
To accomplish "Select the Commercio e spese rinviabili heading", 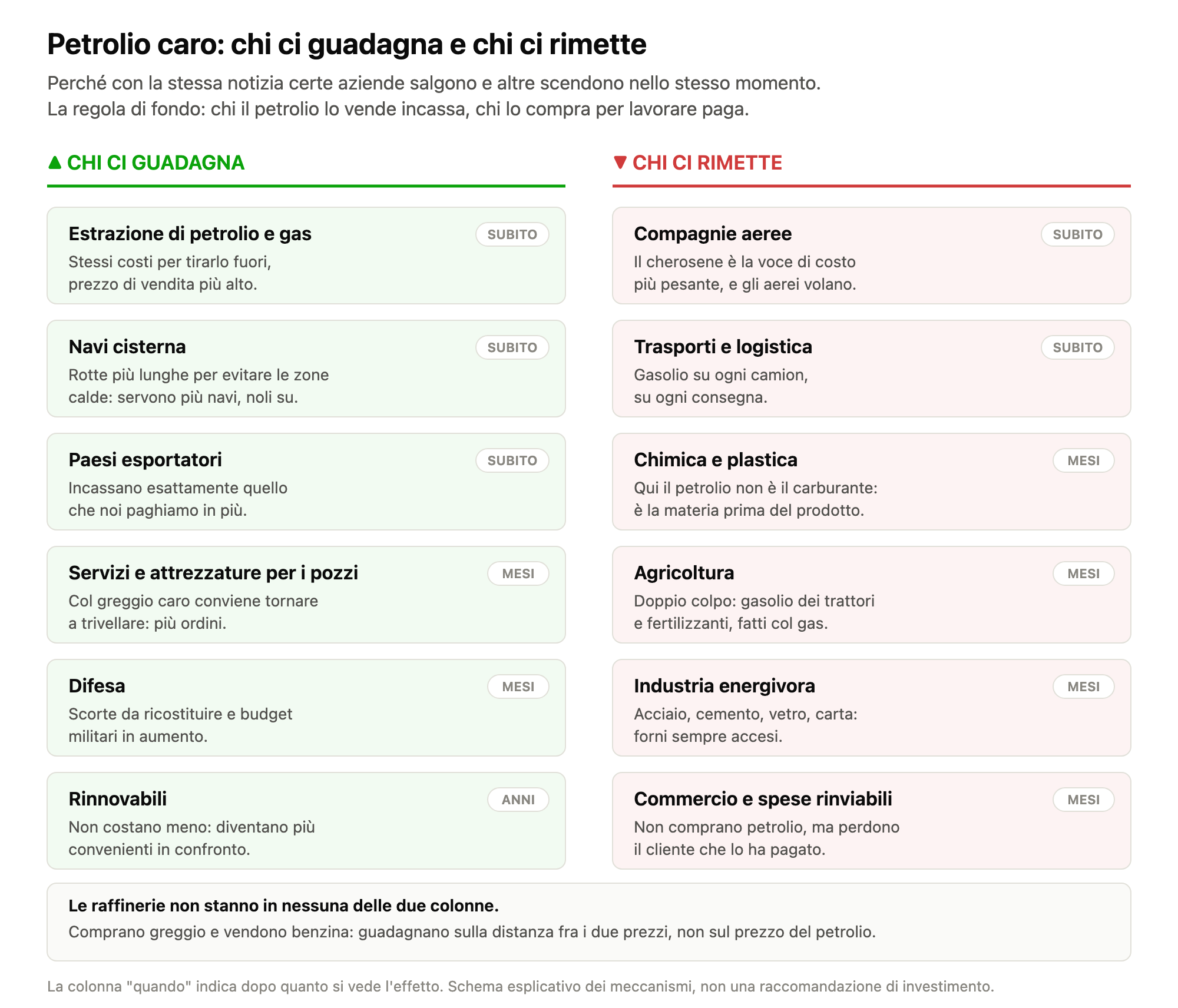I will pos(763,799).
